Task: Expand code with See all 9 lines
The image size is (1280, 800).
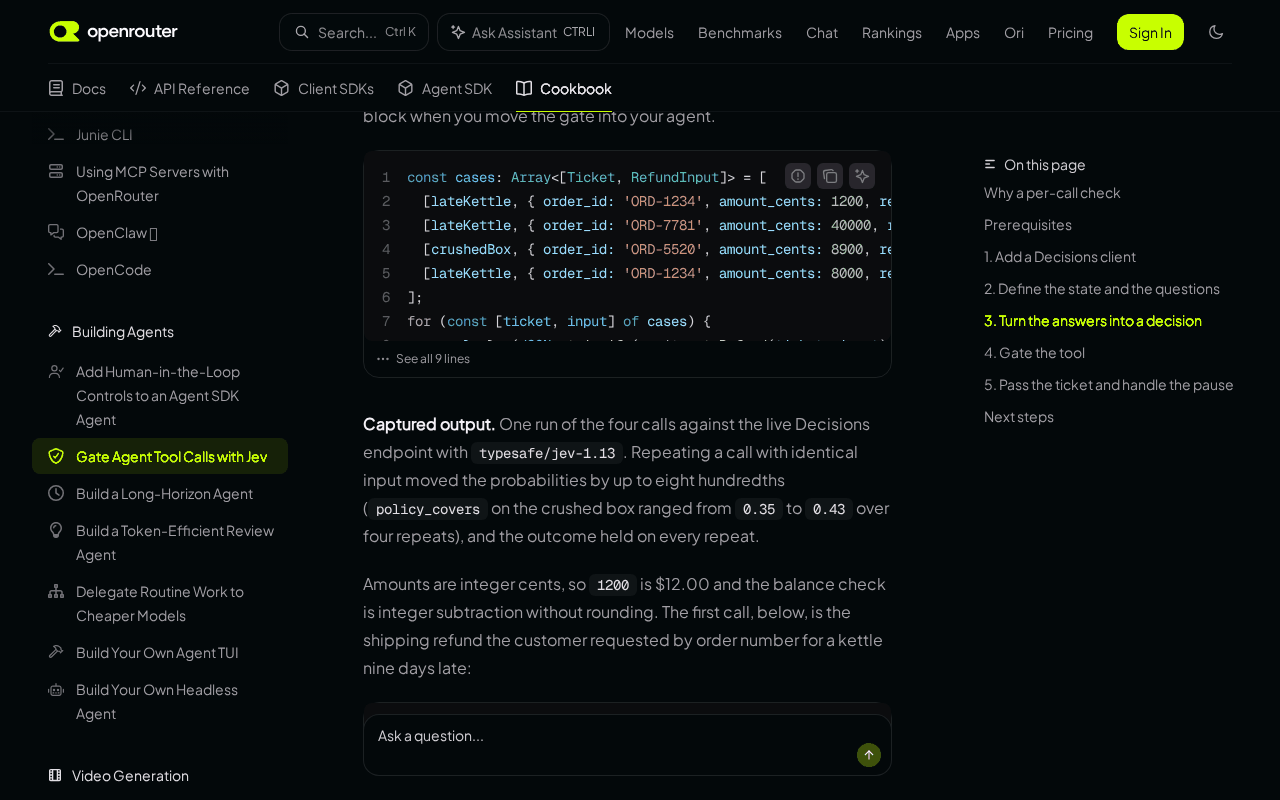Action: coord(423,358)
